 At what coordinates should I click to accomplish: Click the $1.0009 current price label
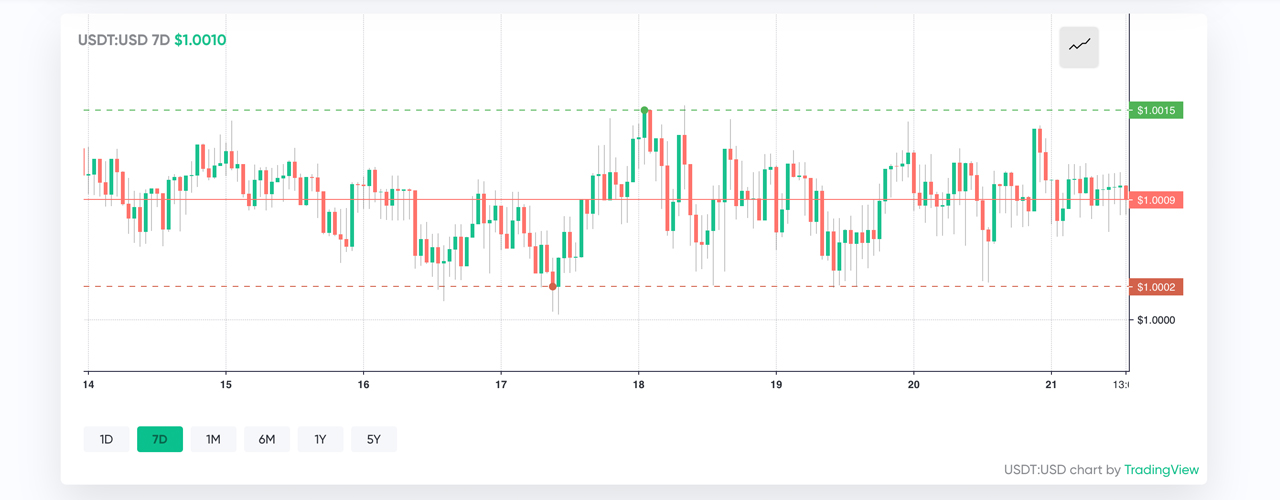pos(1156,200)
